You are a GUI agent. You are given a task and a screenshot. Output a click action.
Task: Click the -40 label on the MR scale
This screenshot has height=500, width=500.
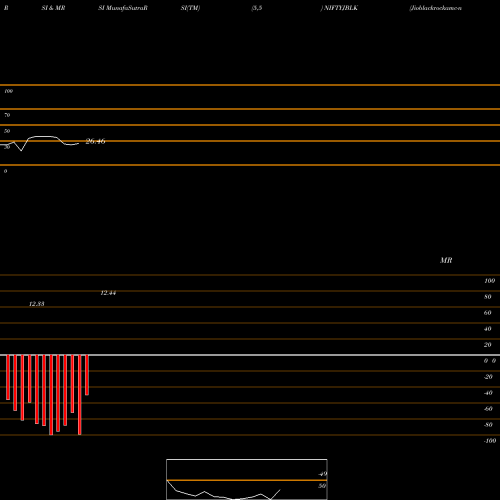coord(488,393)
